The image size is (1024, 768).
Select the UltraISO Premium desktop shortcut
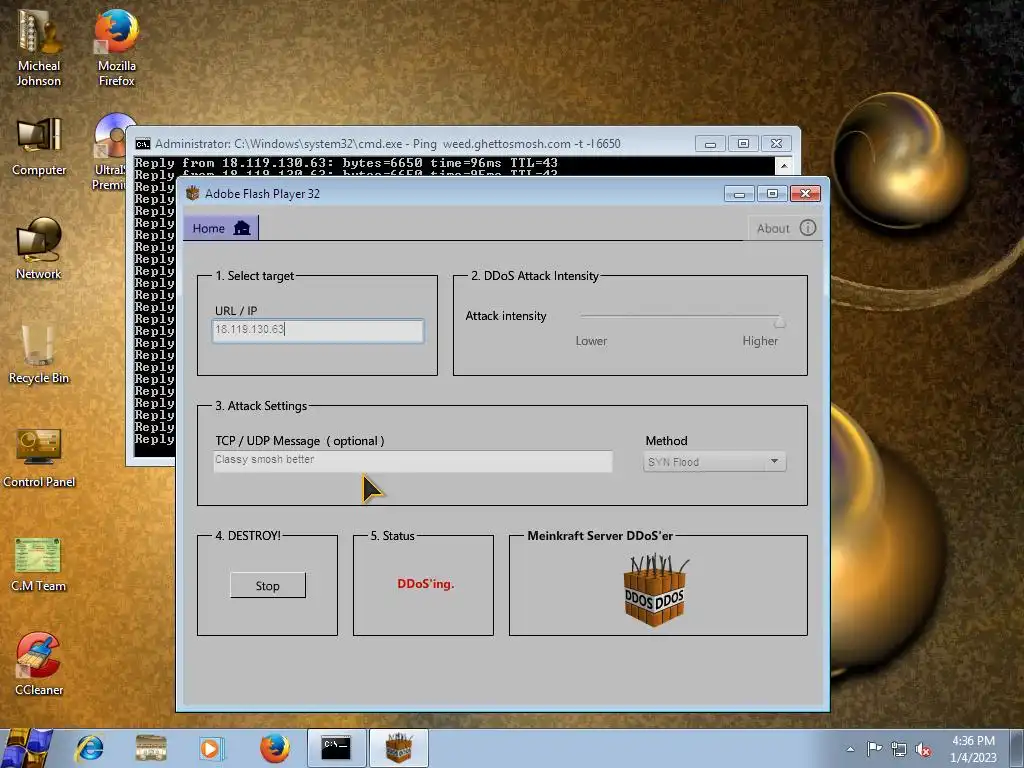tap(111, 152)
